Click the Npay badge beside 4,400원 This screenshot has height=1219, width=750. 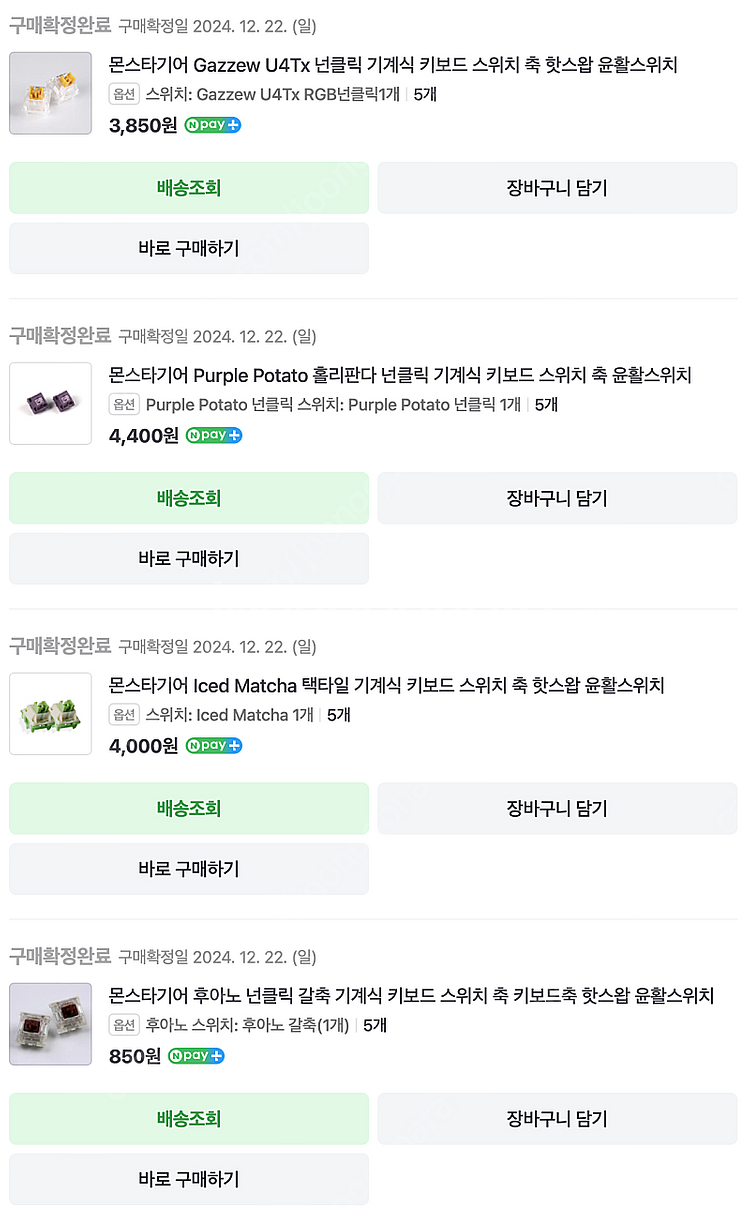tap(214, 435)
